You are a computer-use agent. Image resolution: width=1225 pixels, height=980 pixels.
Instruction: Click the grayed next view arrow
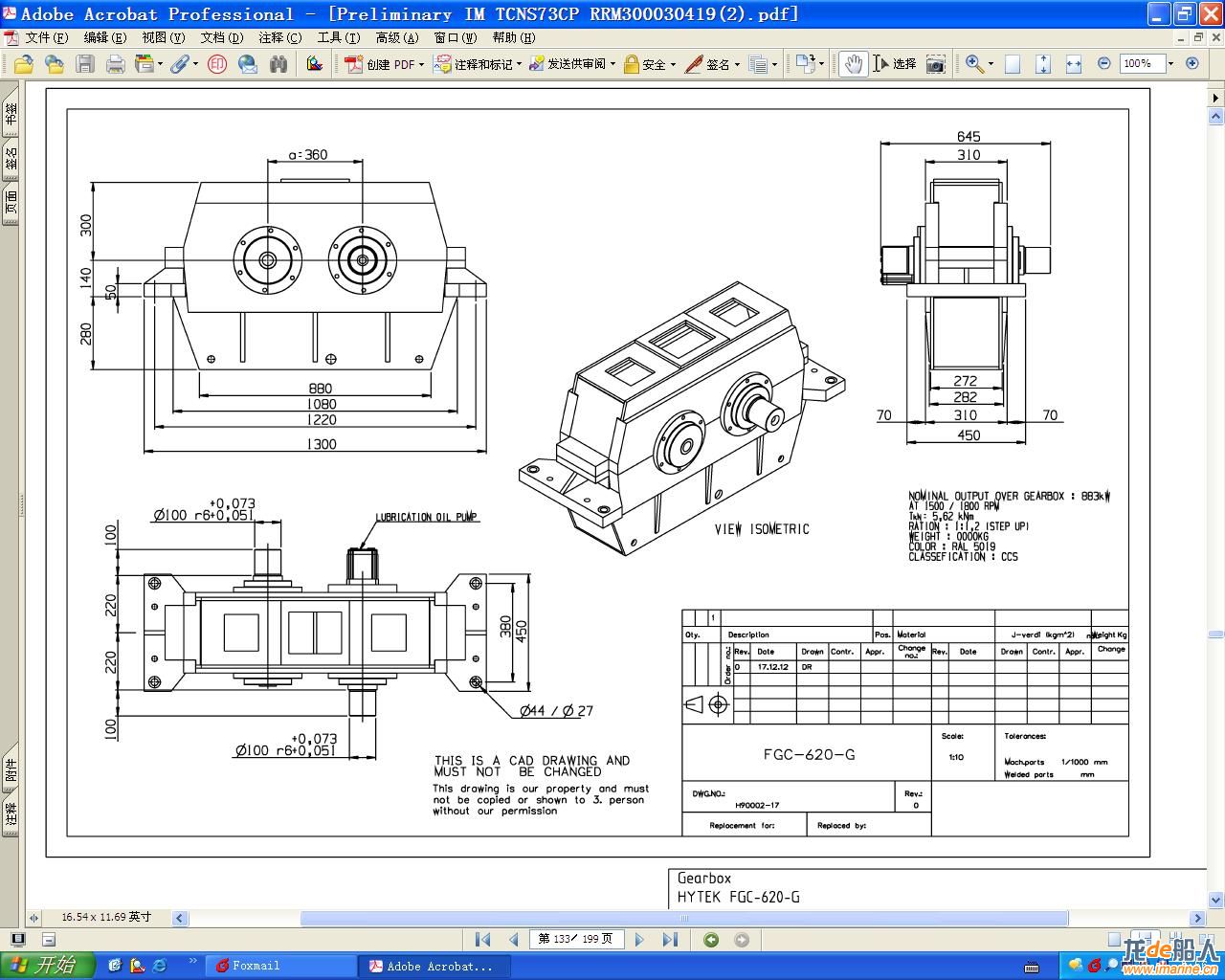[741, 940]
